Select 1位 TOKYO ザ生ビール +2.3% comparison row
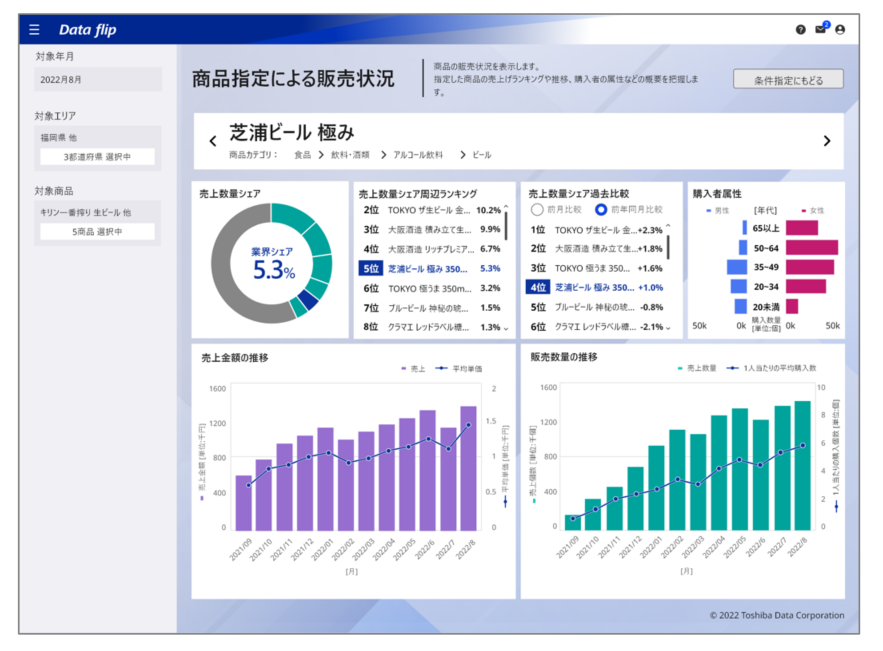The height and width of the screenshot is (651, 883). click(596, 230)
